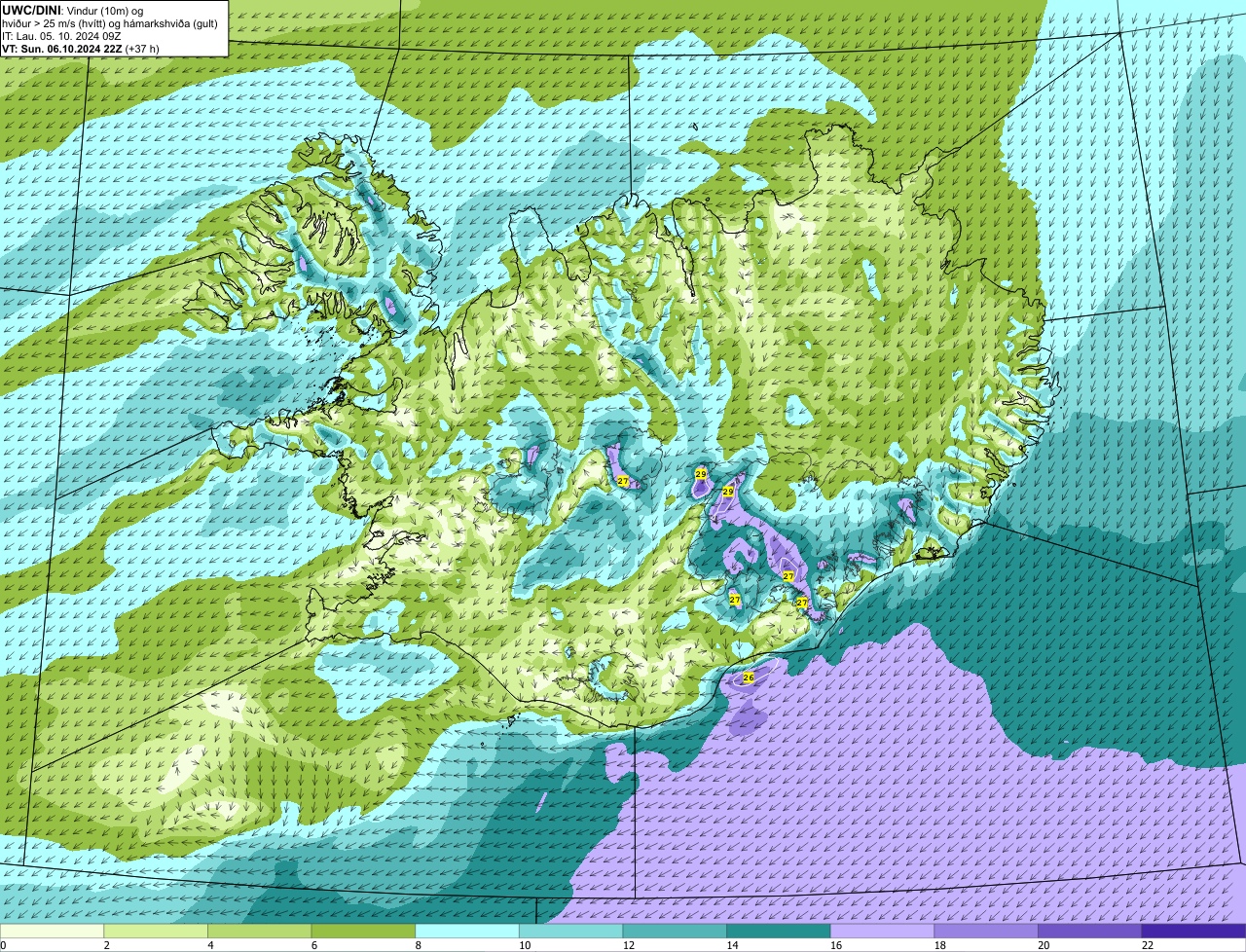1246x952 pixels.
Task: Click the light lavender 16–18 legend swatch
Action: click(882, 932)
